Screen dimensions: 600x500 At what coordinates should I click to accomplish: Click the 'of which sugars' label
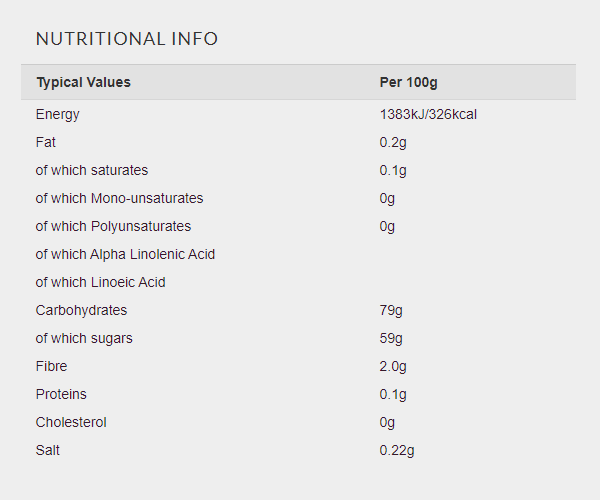(x=84, y=338)
